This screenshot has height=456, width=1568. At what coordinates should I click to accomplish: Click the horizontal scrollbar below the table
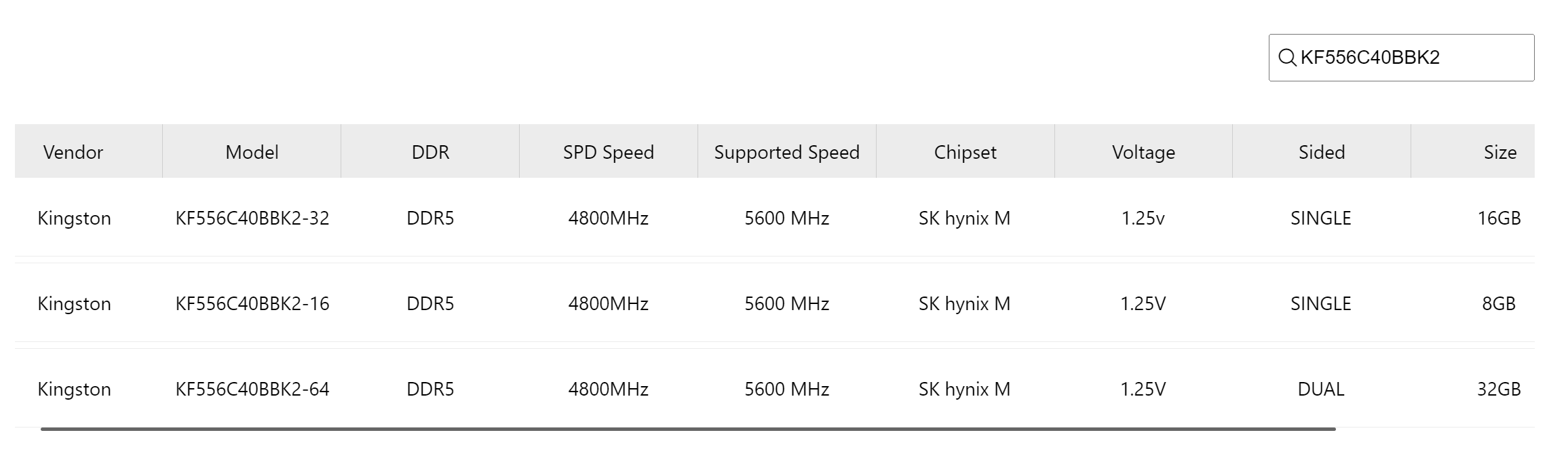[688, 429]
